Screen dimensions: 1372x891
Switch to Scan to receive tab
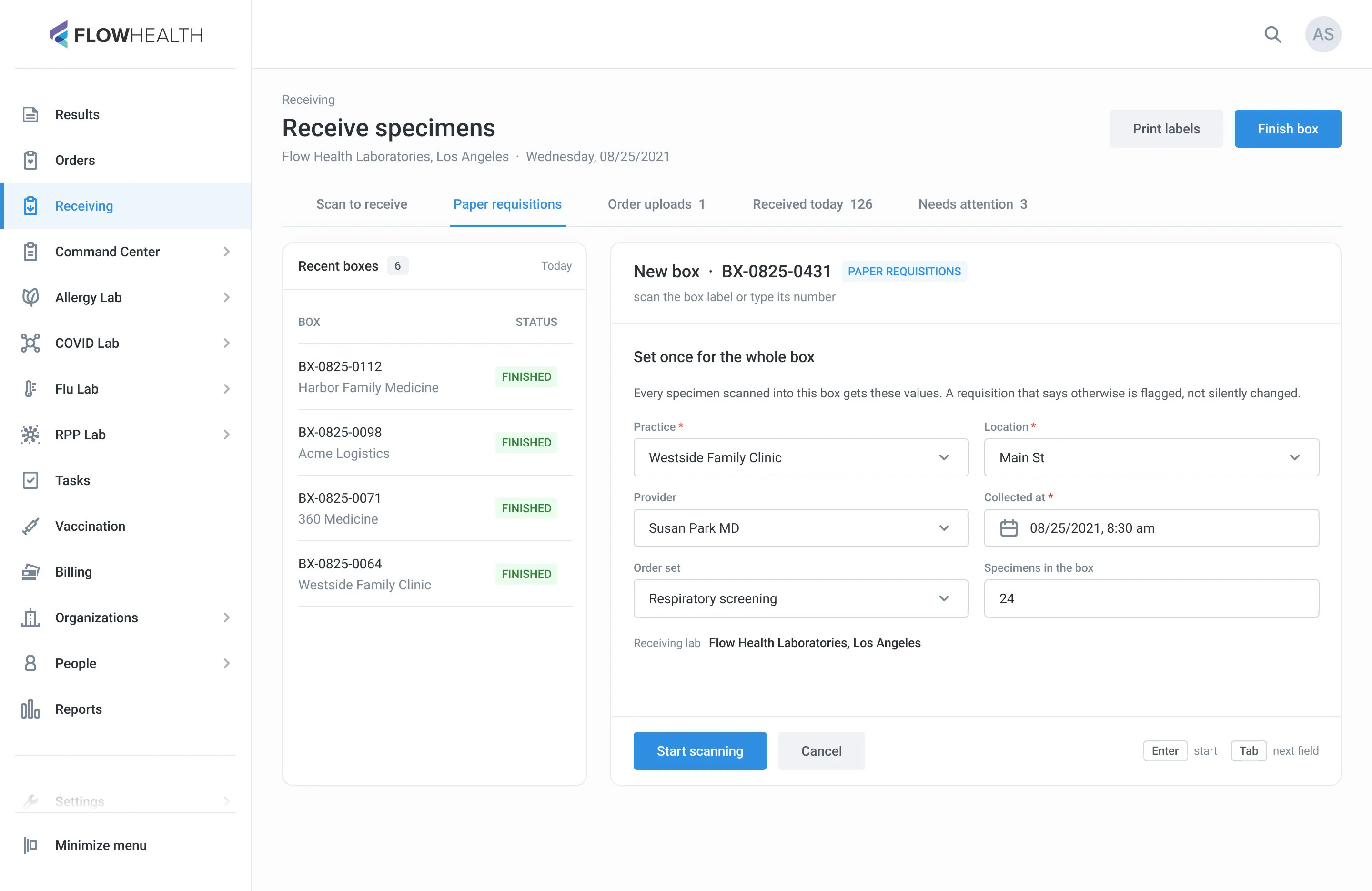(362, 204)
